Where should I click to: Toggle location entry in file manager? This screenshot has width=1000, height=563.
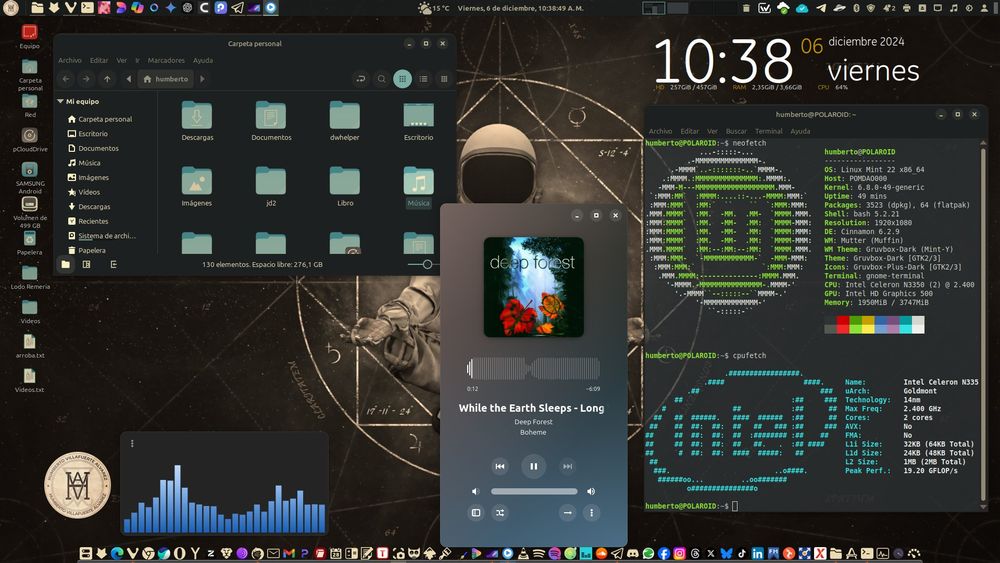[x=360, y=79]
